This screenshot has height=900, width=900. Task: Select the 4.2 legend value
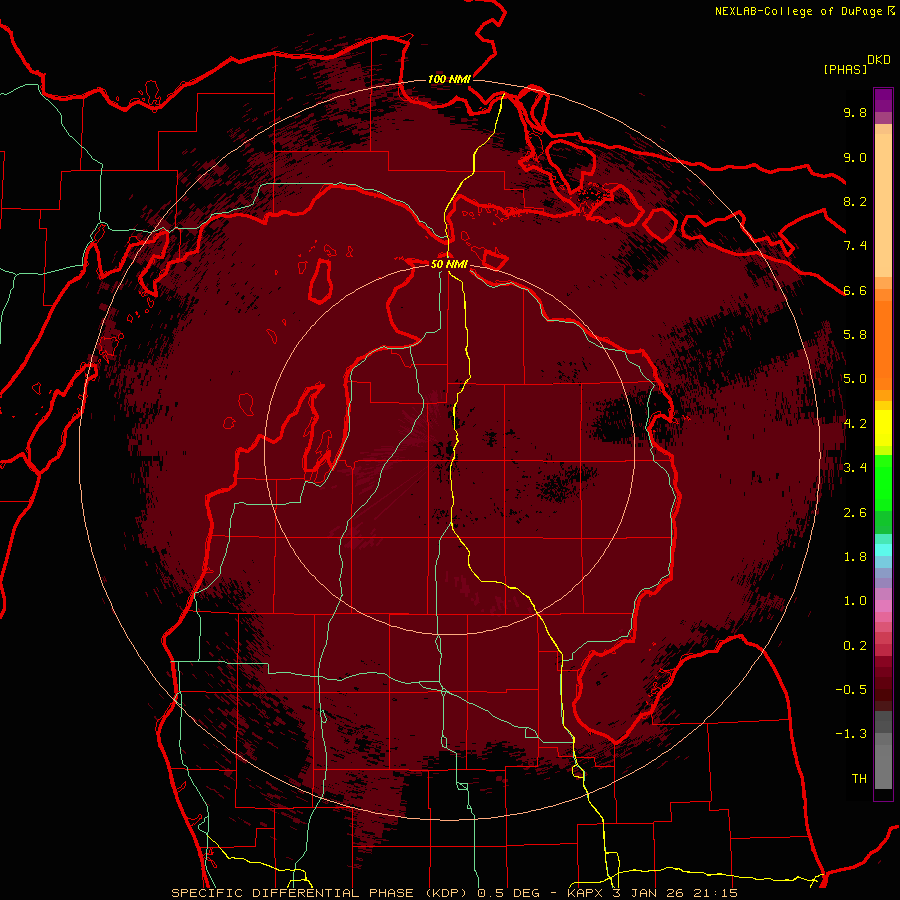click(855, 424)
